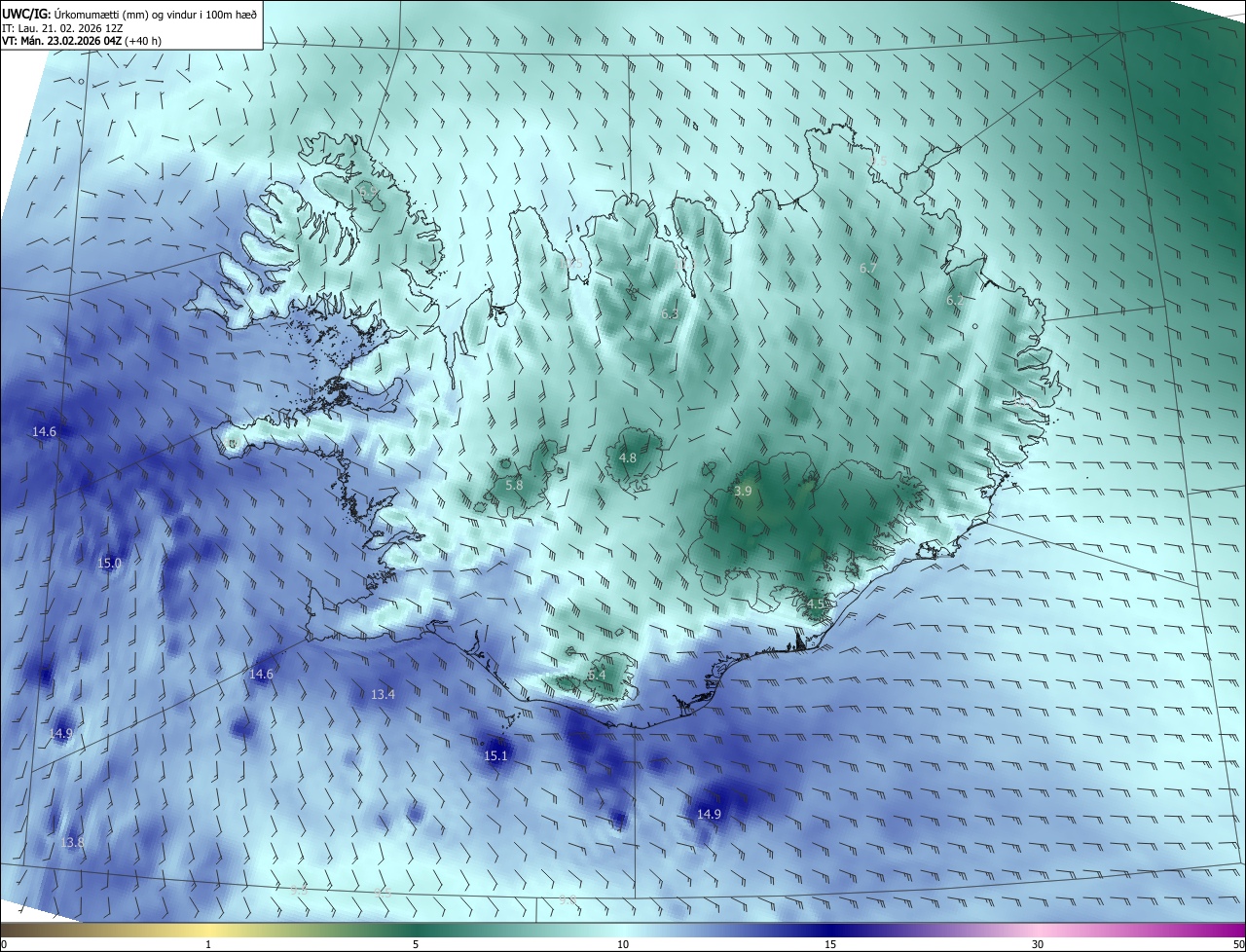Click the 15.0 precipitation value label
Screen dimensions: 1246x952
pyautogui.click(x=110, y=564)
